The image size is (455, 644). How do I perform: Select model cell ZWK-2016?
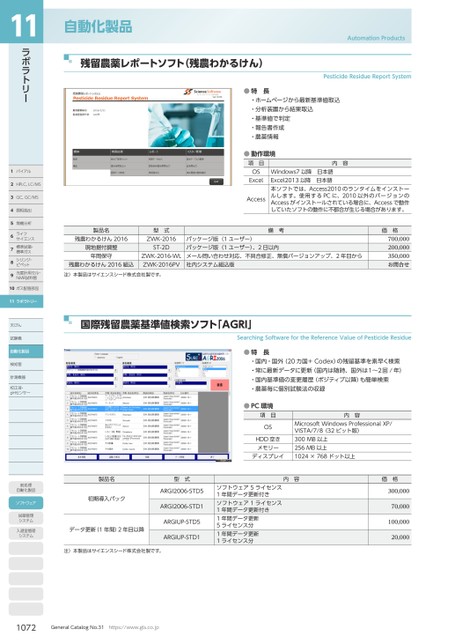pyautogui.click(x=161, y=239)
